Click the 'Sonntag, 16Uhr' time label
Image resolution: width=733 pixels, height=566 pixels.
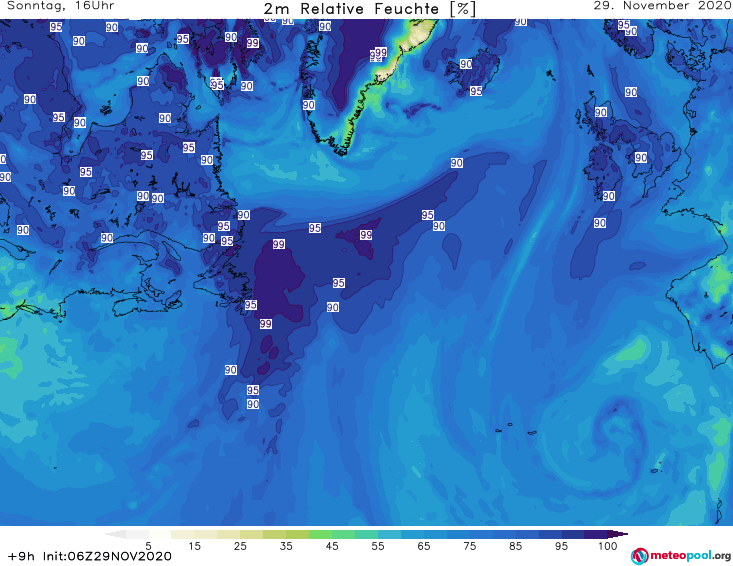point(60,6)
